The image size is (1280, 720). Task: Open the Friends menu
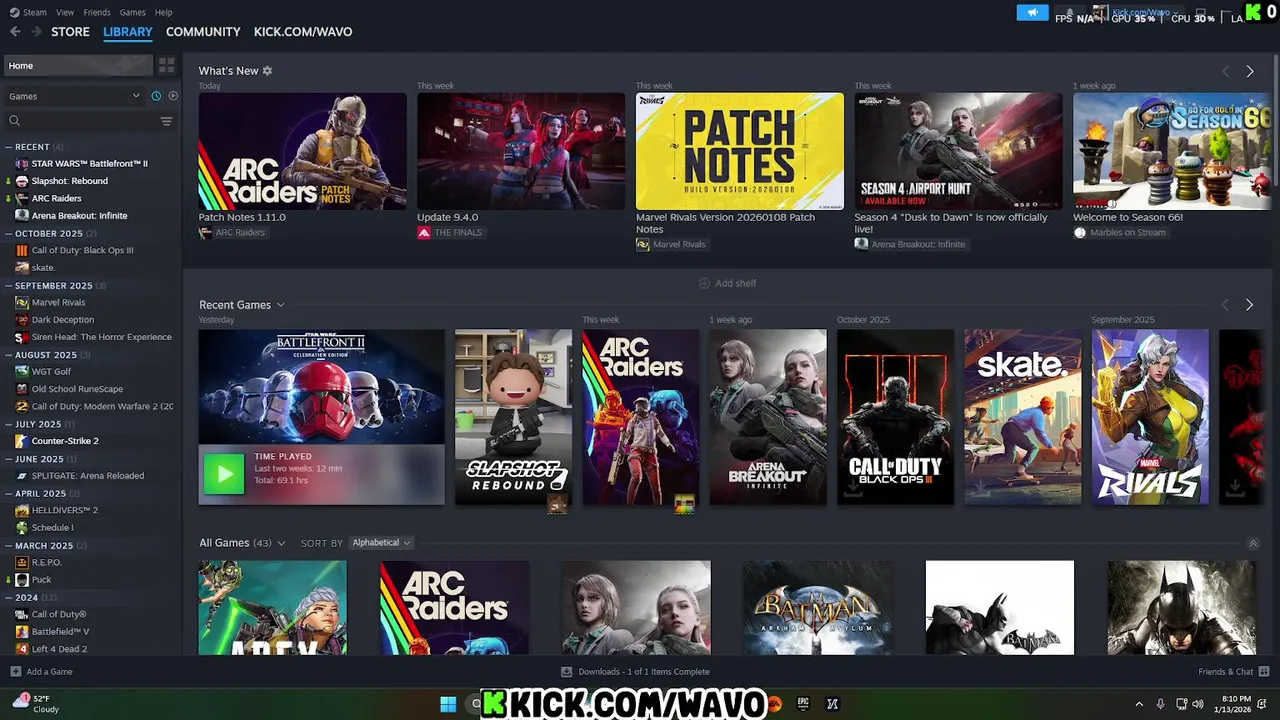point(97,12)
